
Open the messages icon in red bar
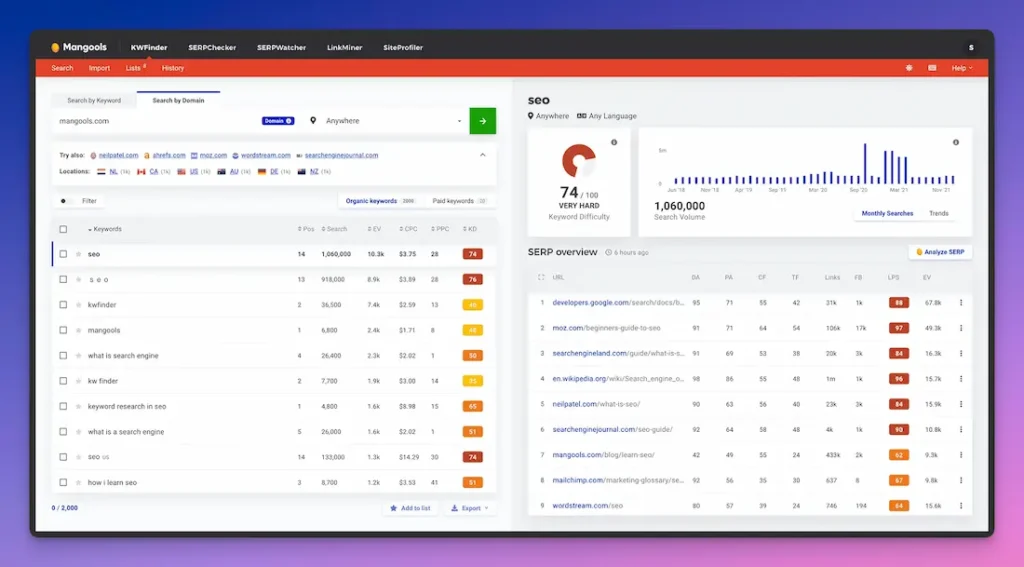pos(932,68)
